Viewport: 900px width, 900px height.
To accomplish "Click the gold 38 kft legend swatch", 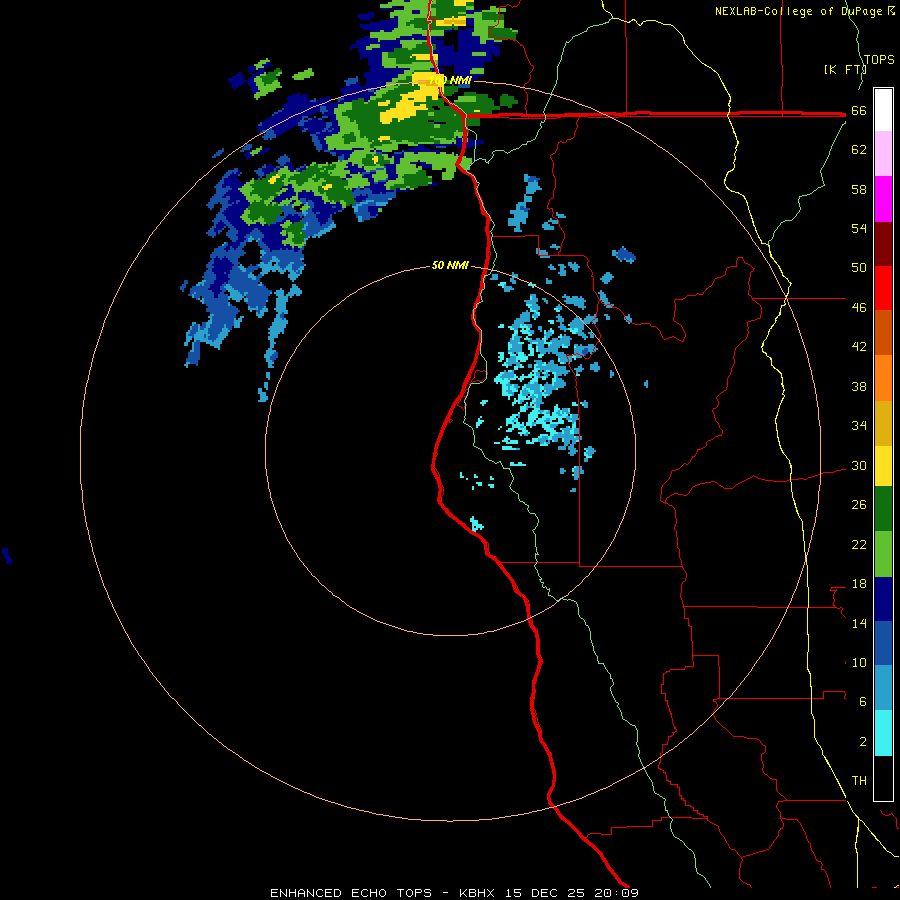I will (883, 423).
